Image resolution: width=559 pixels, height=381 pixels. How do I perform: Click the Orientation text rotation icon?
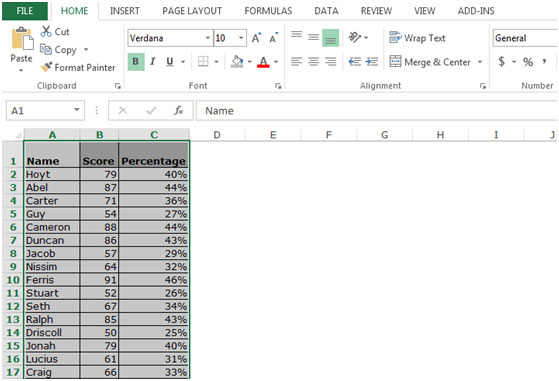click(355, 37)
